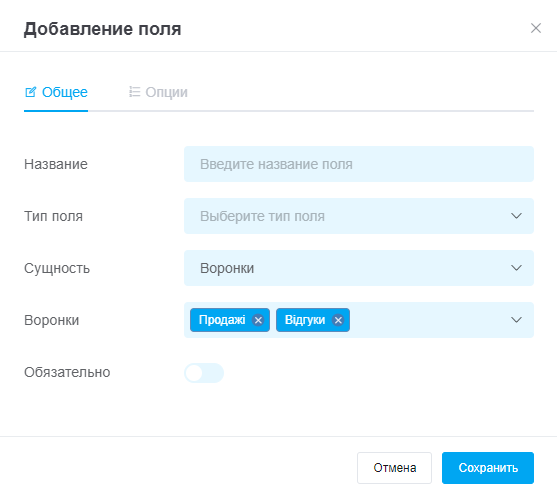Screen dimensions: 557x496
Task: Click the Відгуки tag label
Action: coord(305,320)
